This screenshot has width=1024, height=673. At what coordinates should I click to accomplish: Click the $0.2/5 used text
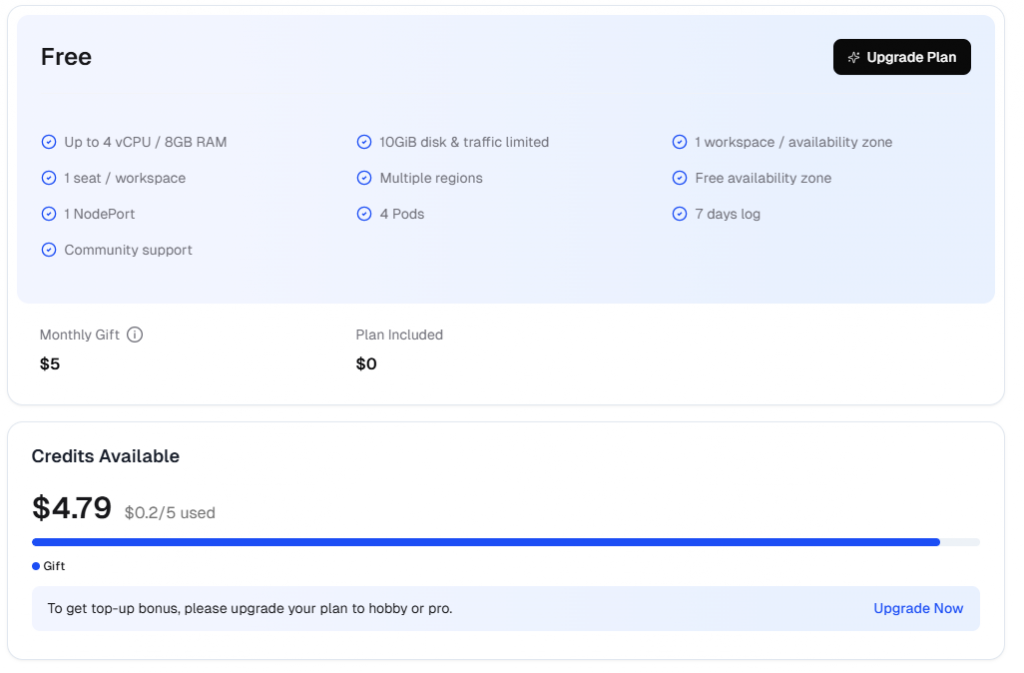170,513
